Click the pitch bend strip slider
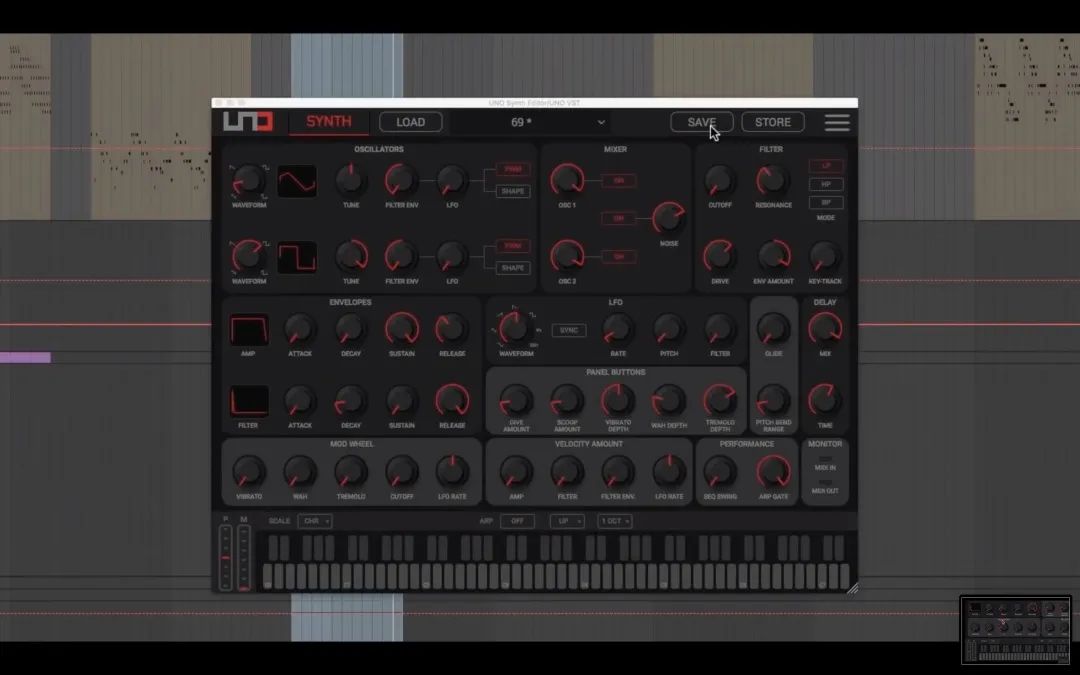The width and height of the screenshot is (1080, 675). [x=225, y=557]
